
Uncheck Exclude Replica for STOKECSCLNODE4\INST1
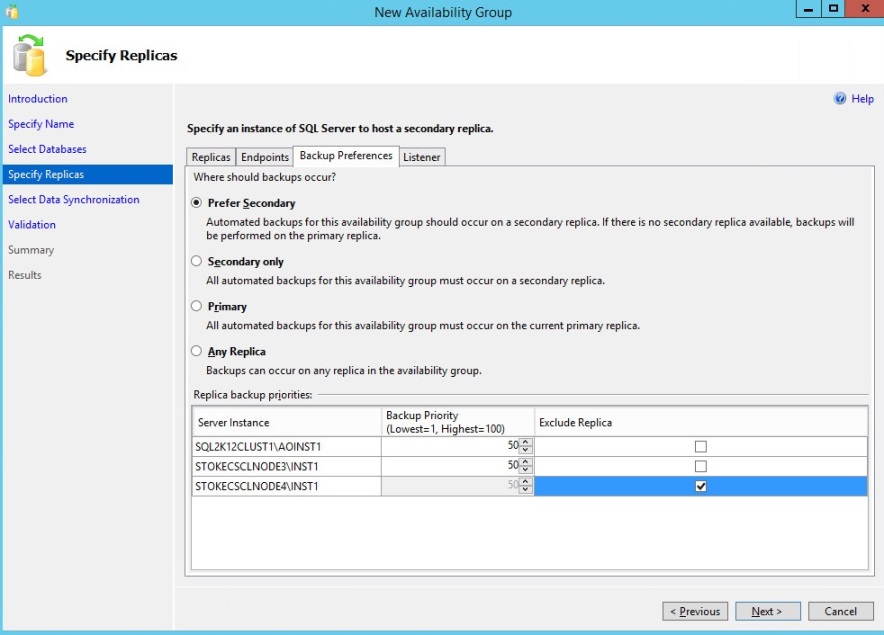[x=700, y=486]
